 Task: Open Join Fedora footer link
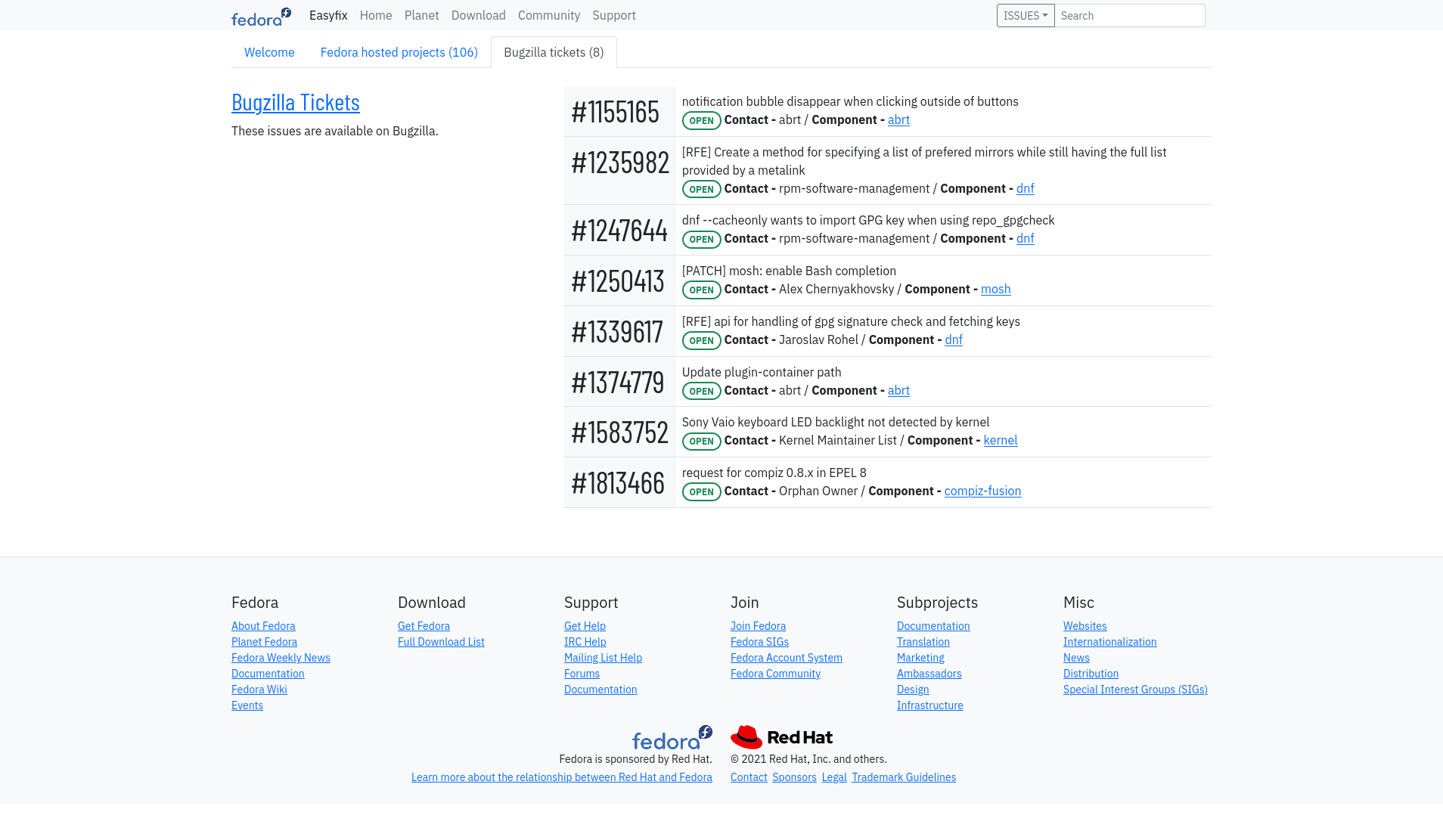758,626
